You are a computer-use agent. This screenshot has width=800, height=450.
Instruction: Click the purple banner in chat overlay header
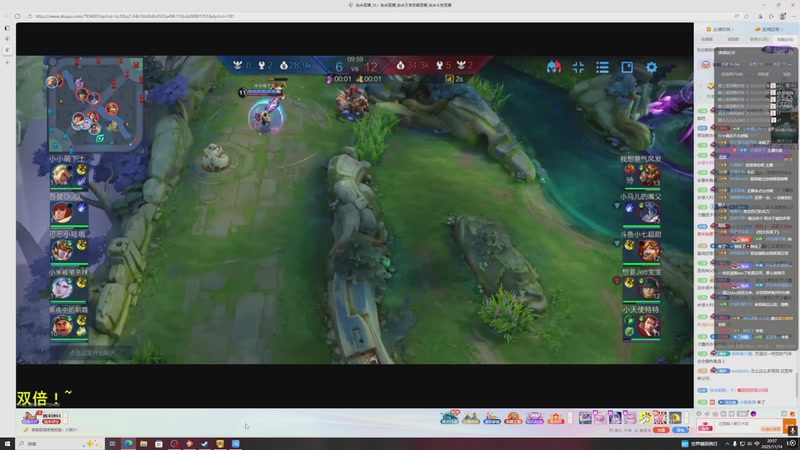(x=777, y=50)
